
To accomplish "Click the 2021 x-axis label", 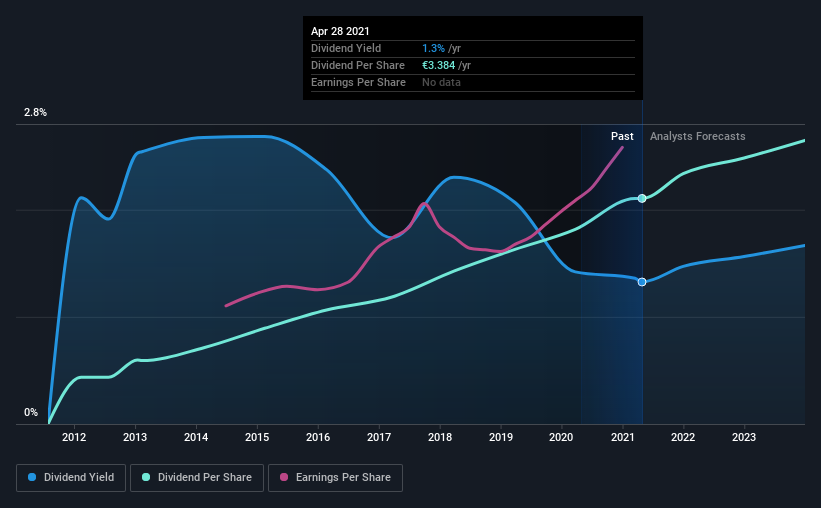I will click(x=623, y=437).
